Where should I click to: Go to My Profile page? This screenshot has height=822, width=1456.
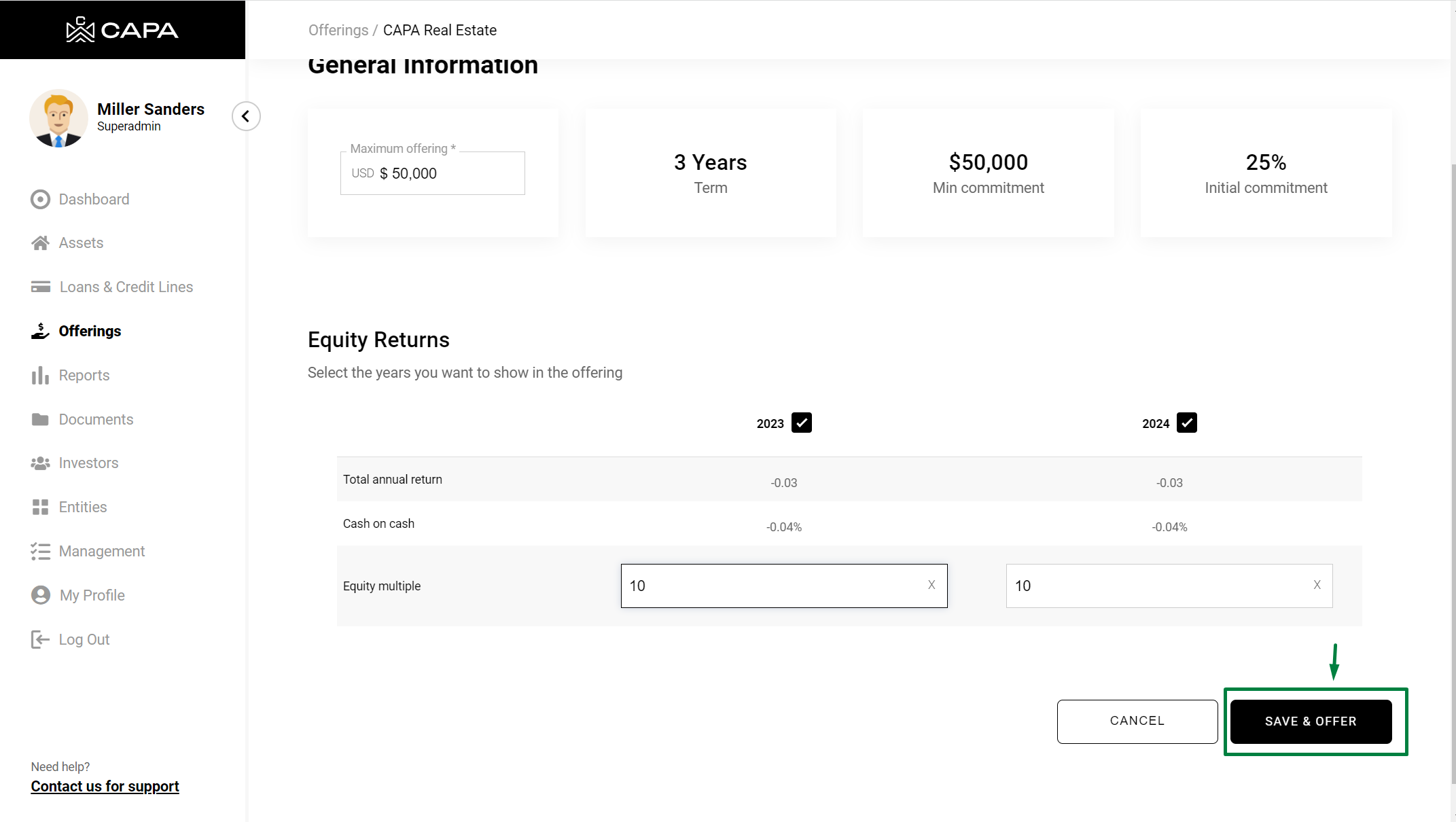pyautogui.click(x=92, y=595)
